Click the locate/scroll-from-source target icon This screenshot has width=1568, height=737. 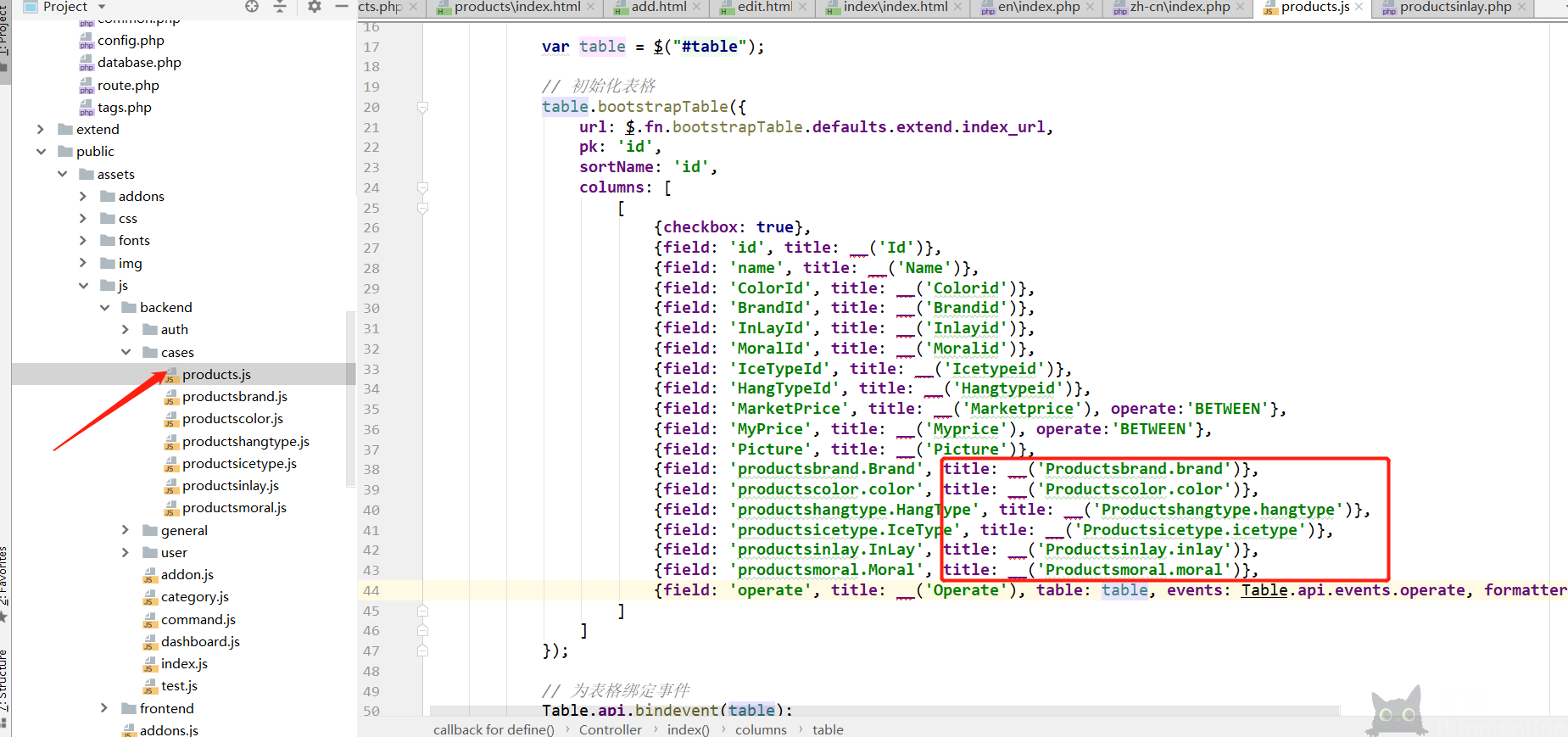[252, 7]
